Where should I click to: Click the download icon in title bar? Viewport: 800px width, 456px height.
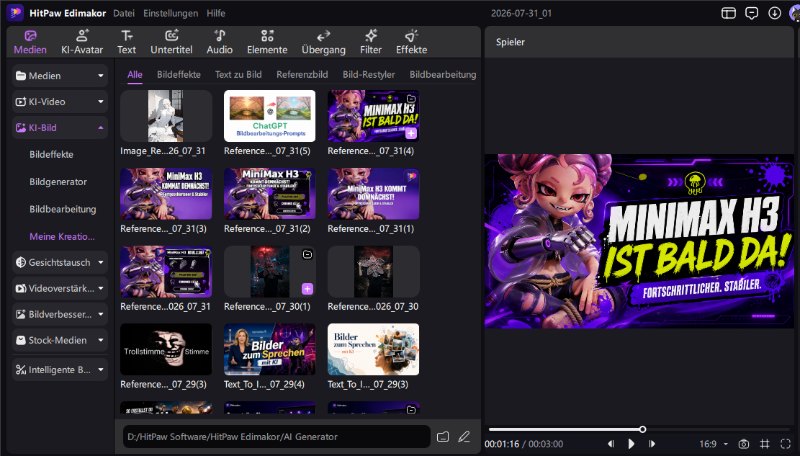[x=774, y=13]
